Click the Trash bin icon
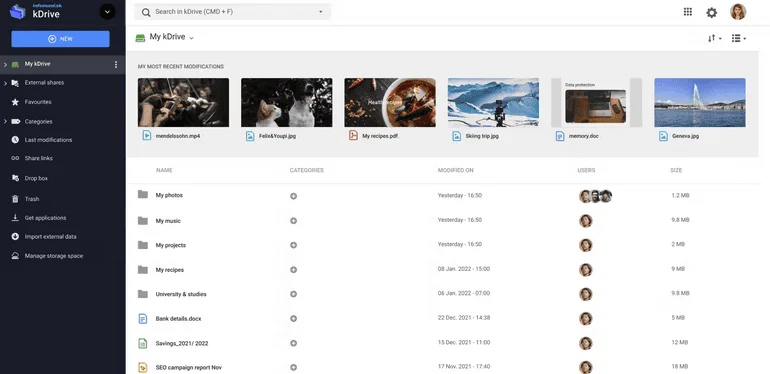Viewport: 770px width, 374px height. (15, 199)
